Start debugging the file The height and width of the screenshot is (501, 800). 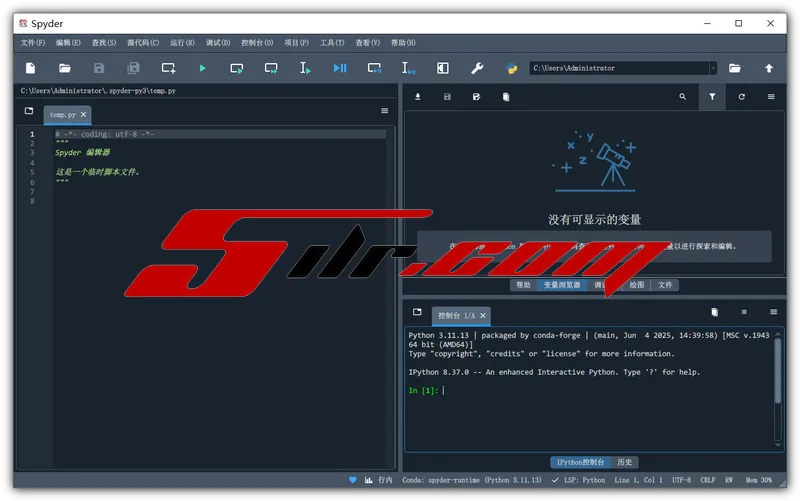pyautogui.click(x=340, y=68)
